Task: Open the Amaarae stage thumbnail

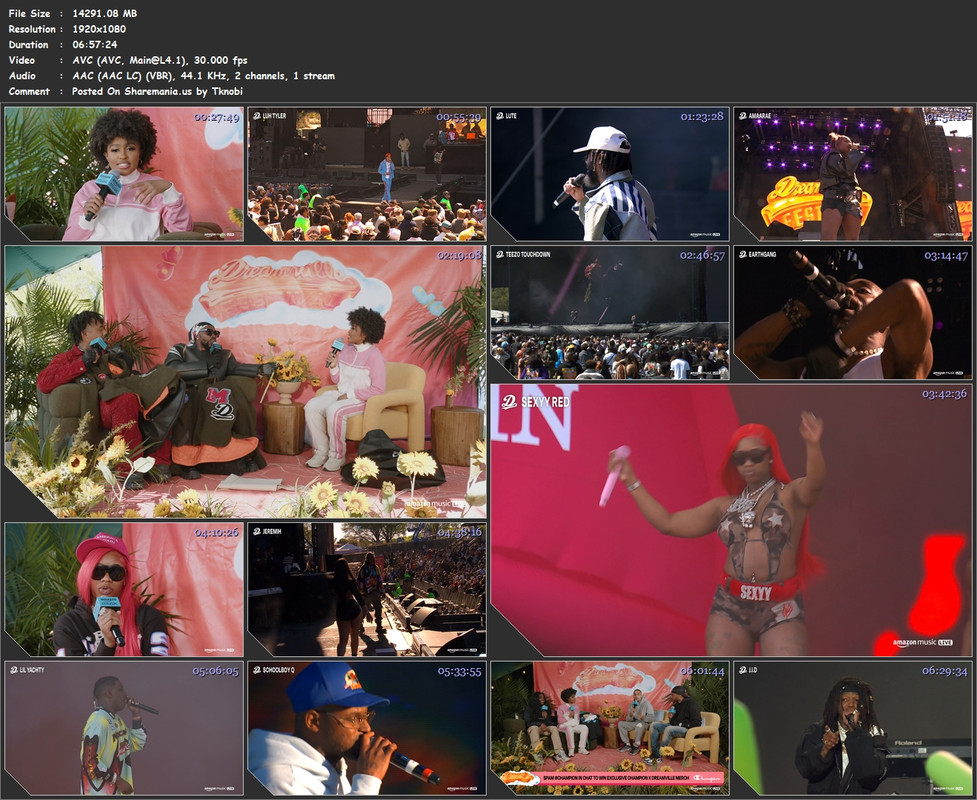Action: coord(853,174)
